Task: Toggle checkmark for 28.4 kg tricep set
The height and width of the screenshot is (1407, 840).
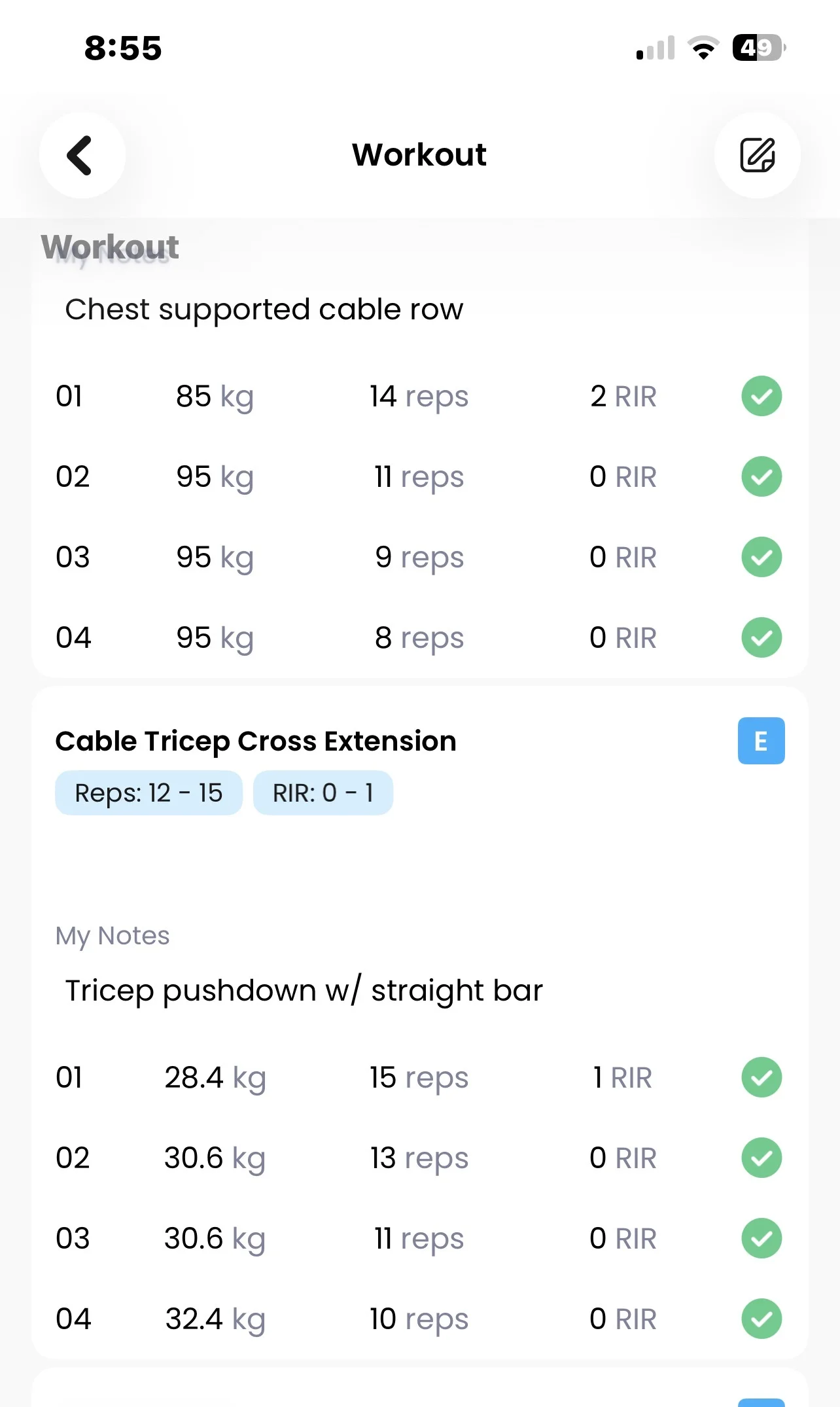Action: tap(761, 1077)
